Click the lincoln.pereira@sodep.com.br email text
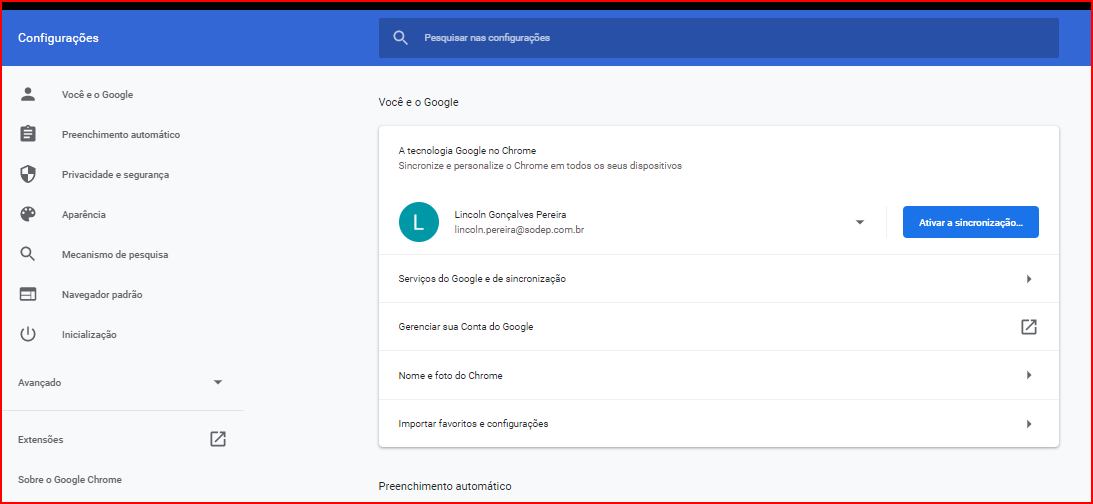 [x=519, y=229]
